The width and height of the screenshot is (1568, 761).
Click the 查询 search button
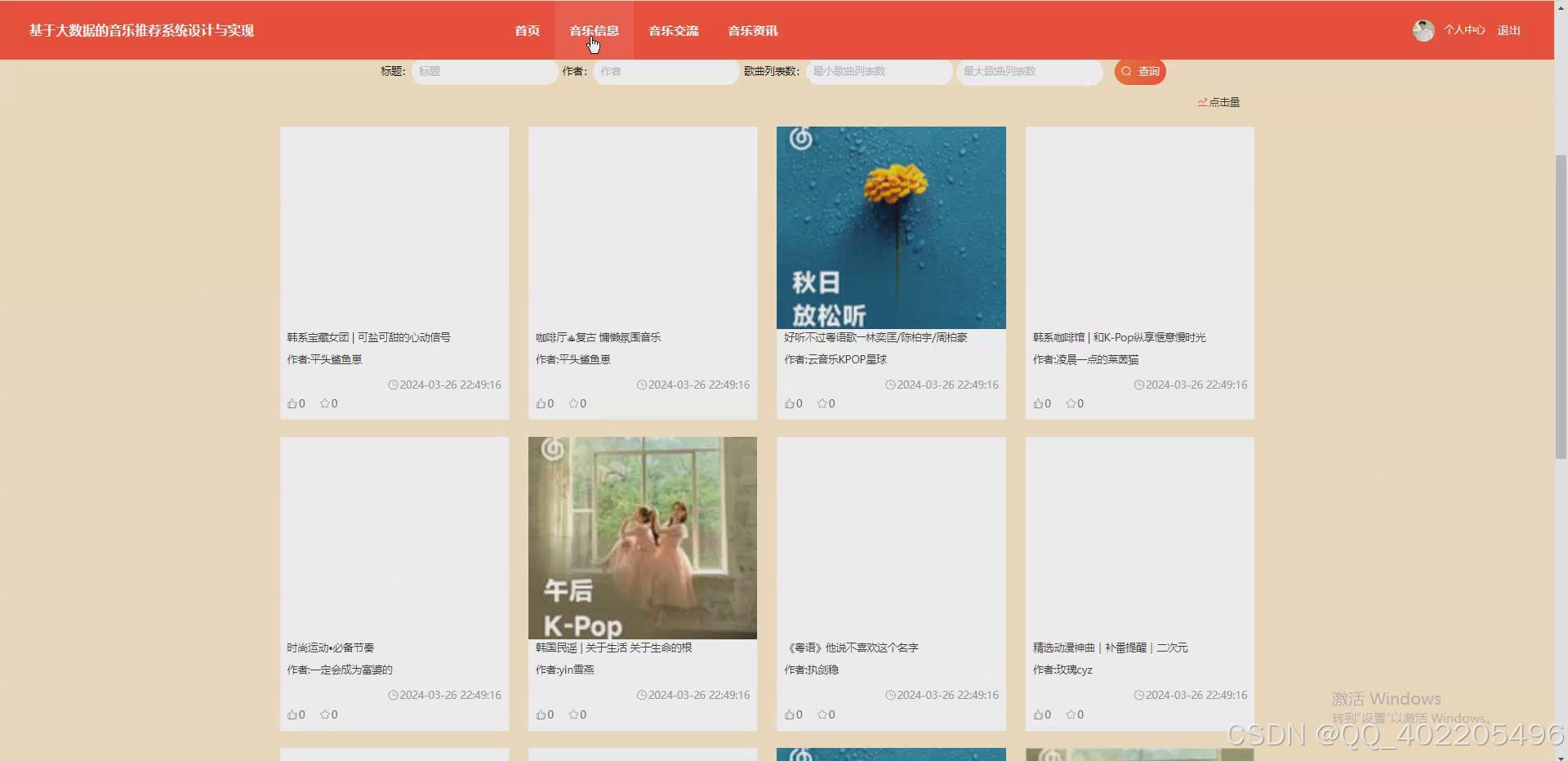click(1140, 71)
